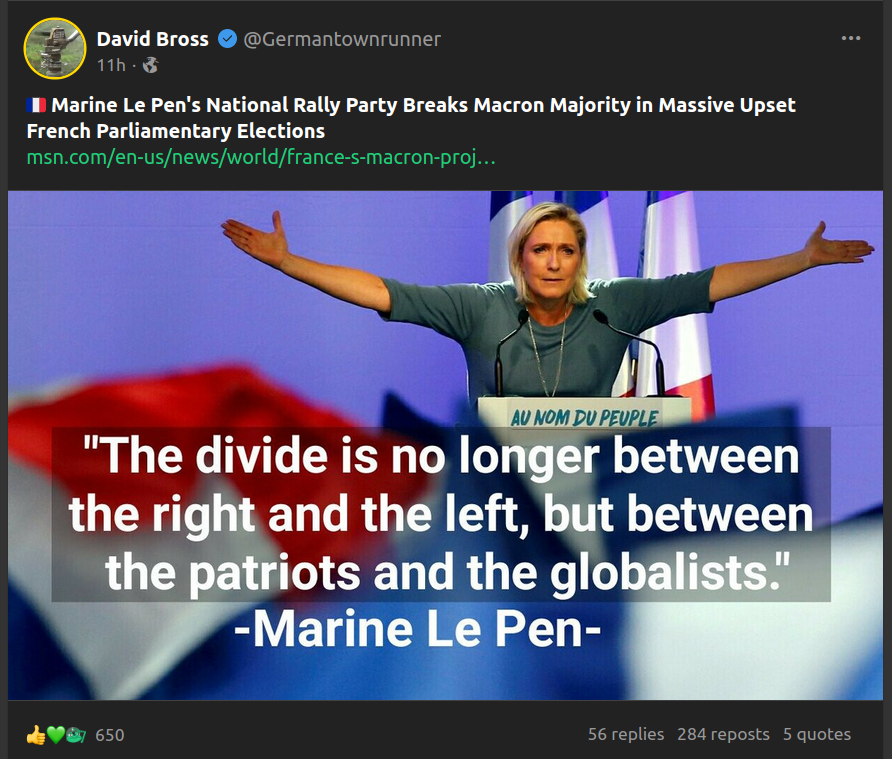Image resolution: width=892 pixels, height=759 pixels.
Task: Open the Marine Le Pen image
Action: click(445, 445)
